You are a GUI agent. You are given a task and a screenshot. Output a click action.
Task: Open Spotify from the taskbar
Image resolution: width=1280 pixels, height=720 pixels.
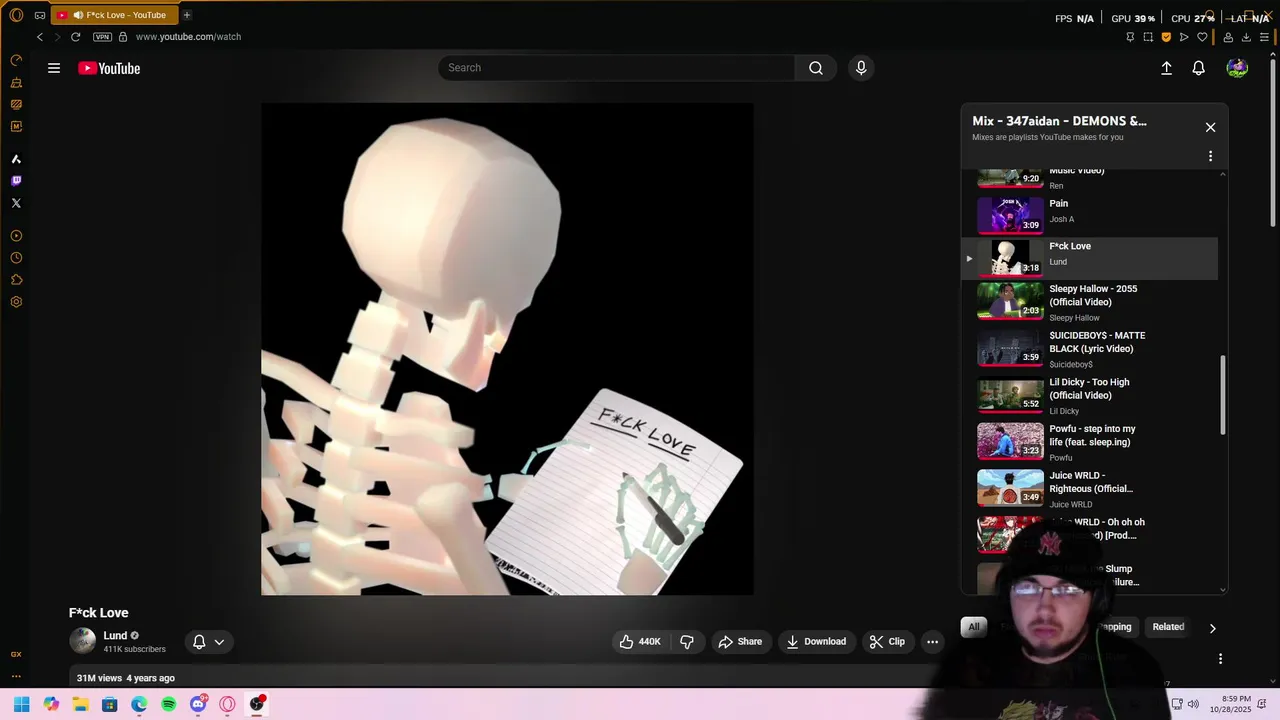tap(169, 704)
